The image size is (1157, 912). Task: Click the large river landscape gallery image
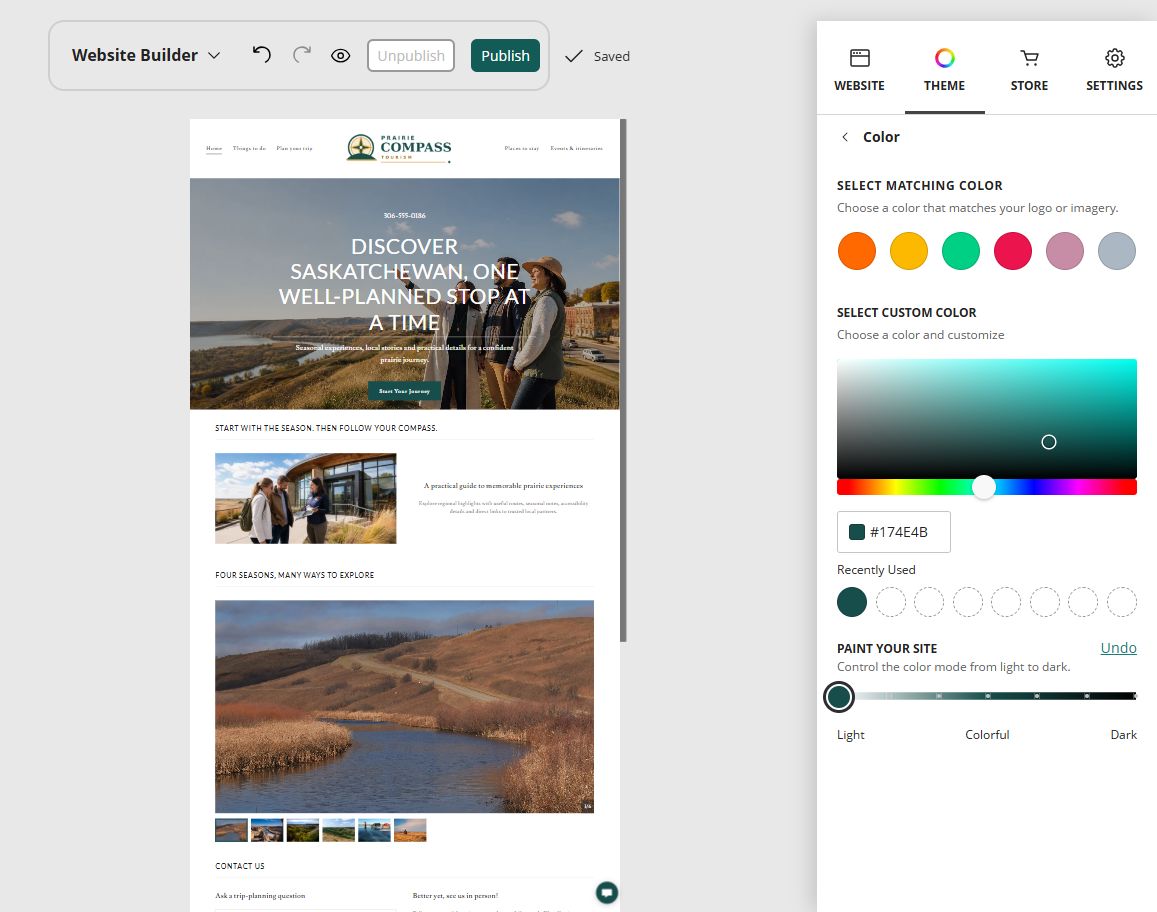pos(404,706)
